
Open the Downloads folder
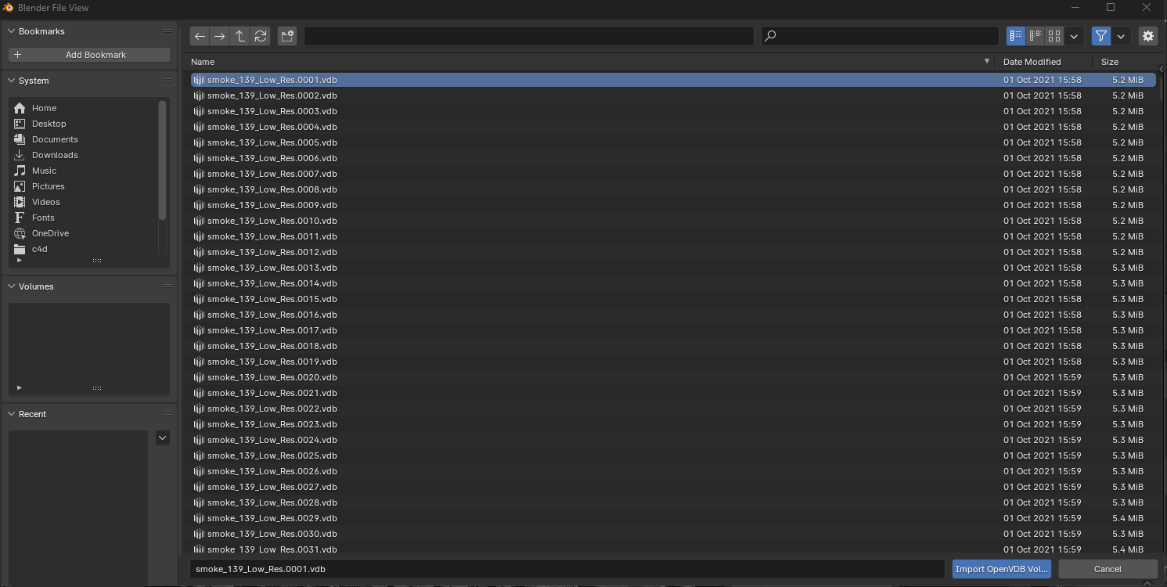(x=83, y=155)
